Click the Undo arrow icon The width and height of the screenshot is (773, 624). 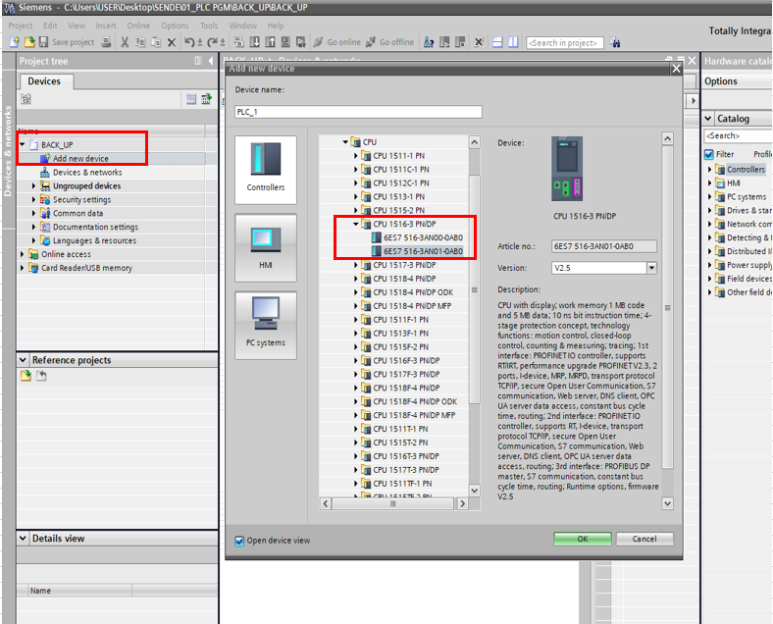[189, 42]
